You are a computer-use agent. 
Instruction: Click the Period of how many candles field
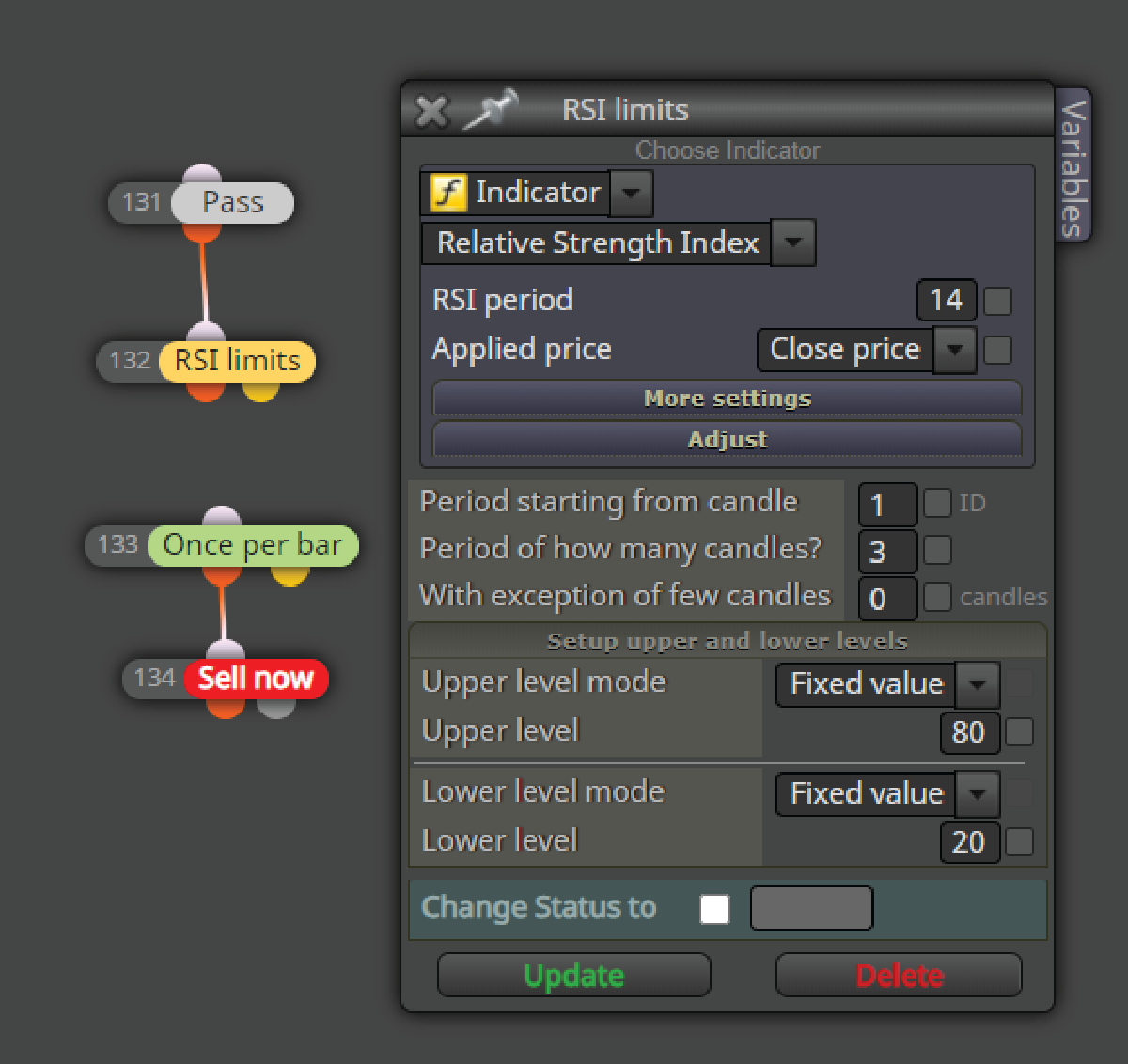tap(887, 552)
